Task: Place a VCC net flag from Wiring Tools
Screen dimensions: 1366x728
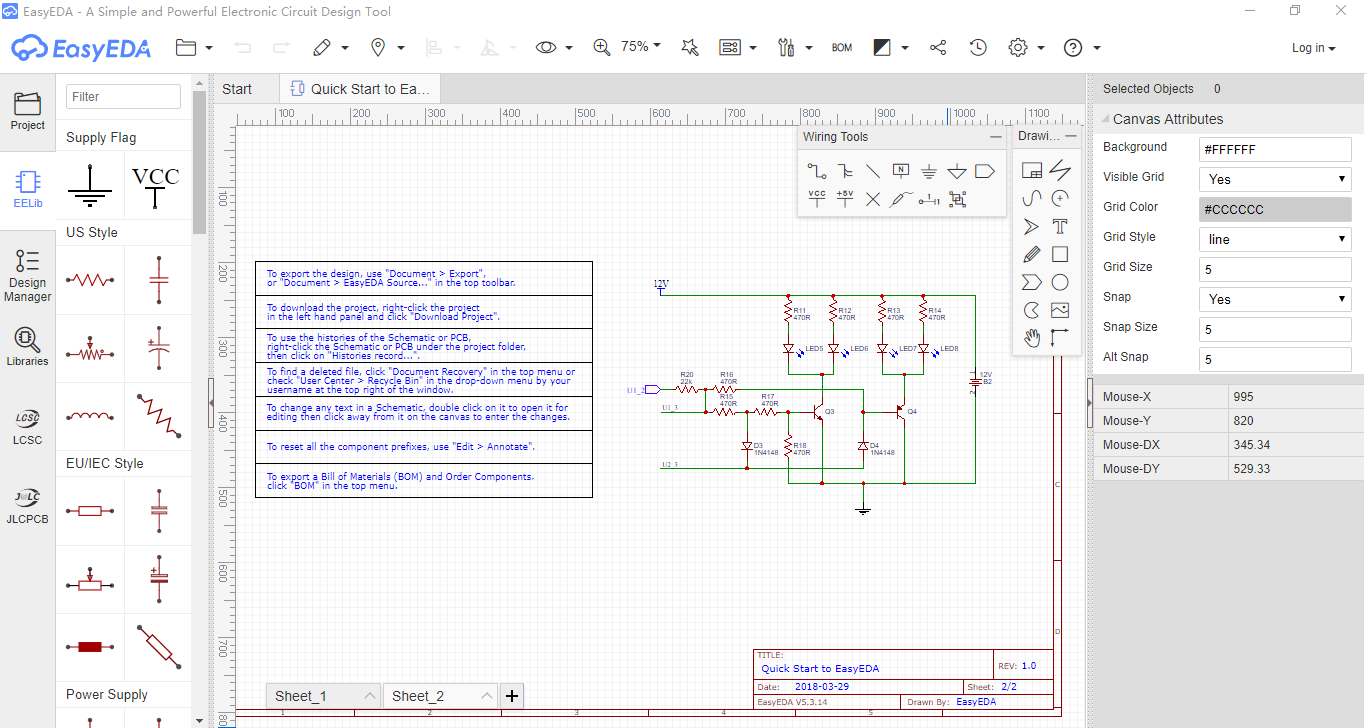Action: click(817, 199)
